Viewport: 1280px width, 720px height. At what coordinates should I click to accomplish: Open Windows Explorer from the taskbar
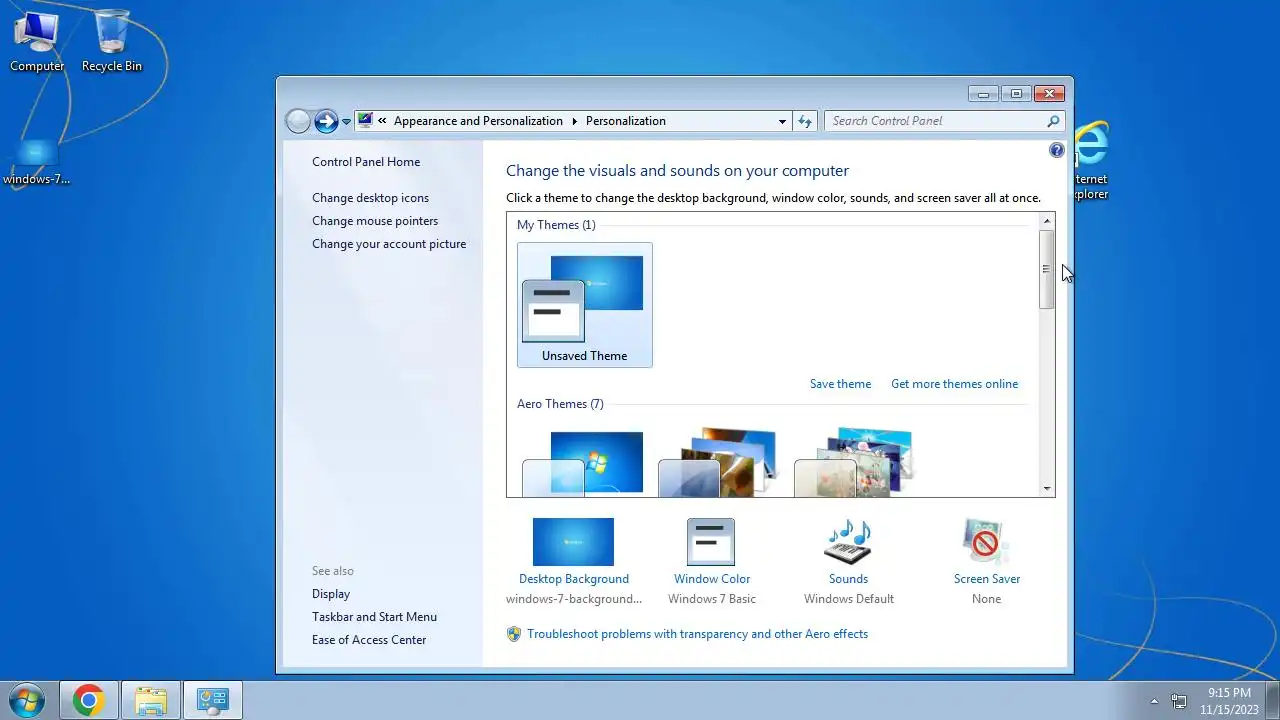[151, 700]
